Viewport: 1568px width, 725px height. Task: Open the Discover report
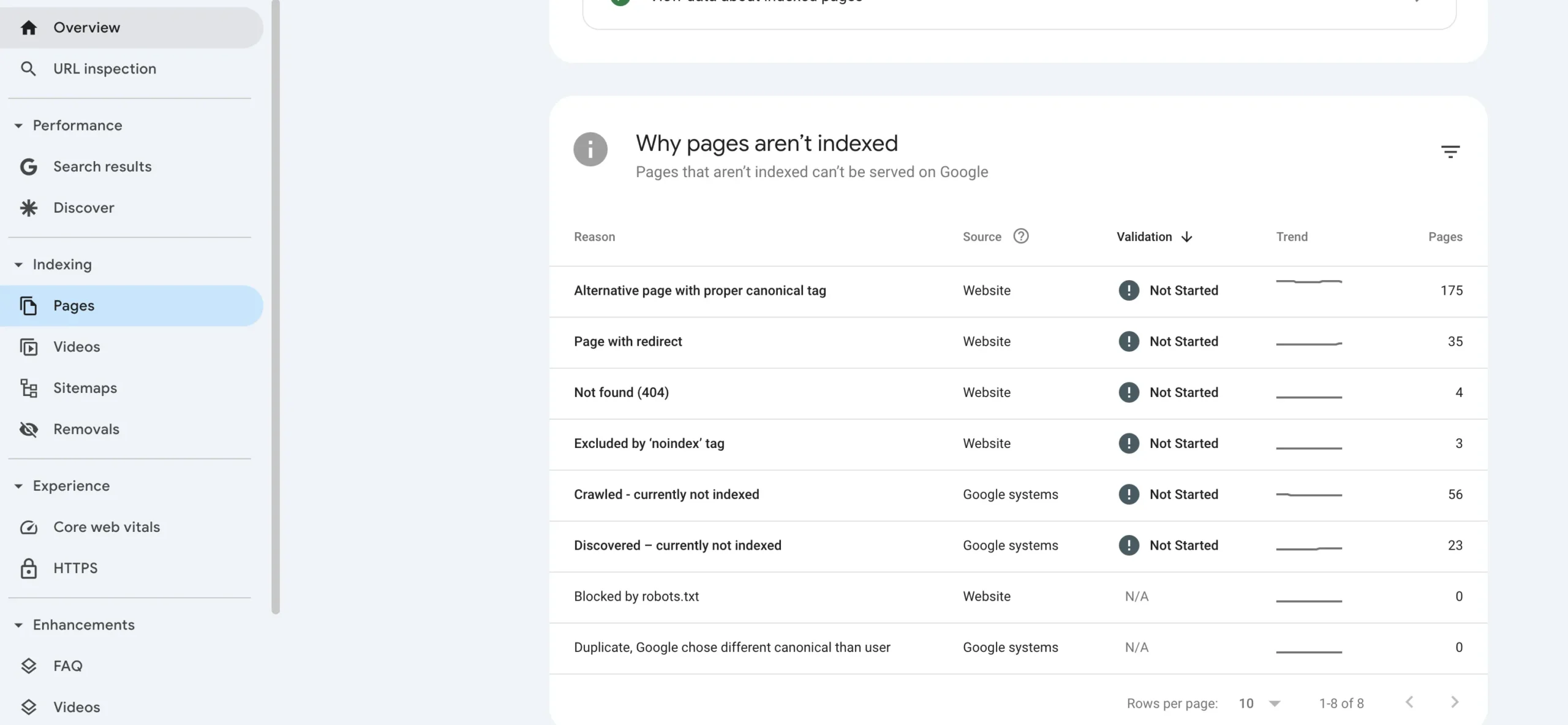point(132,208)
